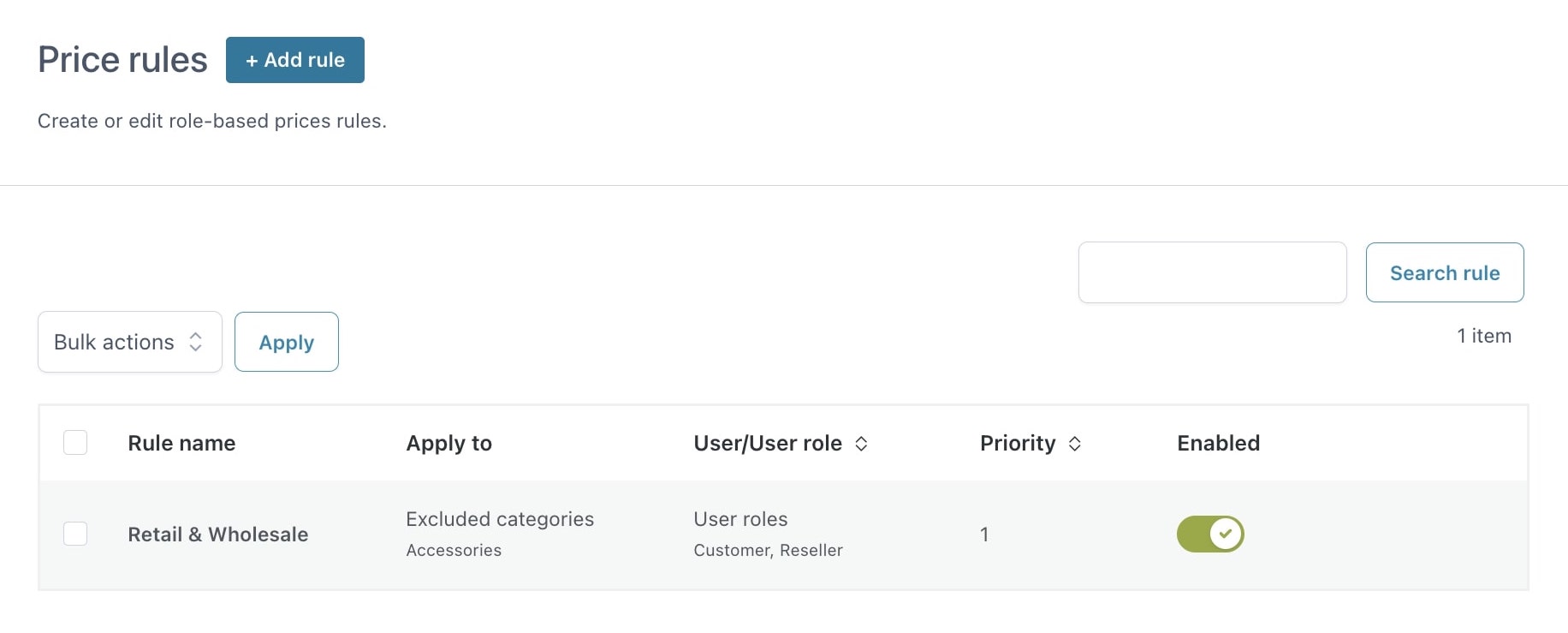The image size is (1568, 633).
Task: Click the plus sign on Add rule
Action: (252, 61)
